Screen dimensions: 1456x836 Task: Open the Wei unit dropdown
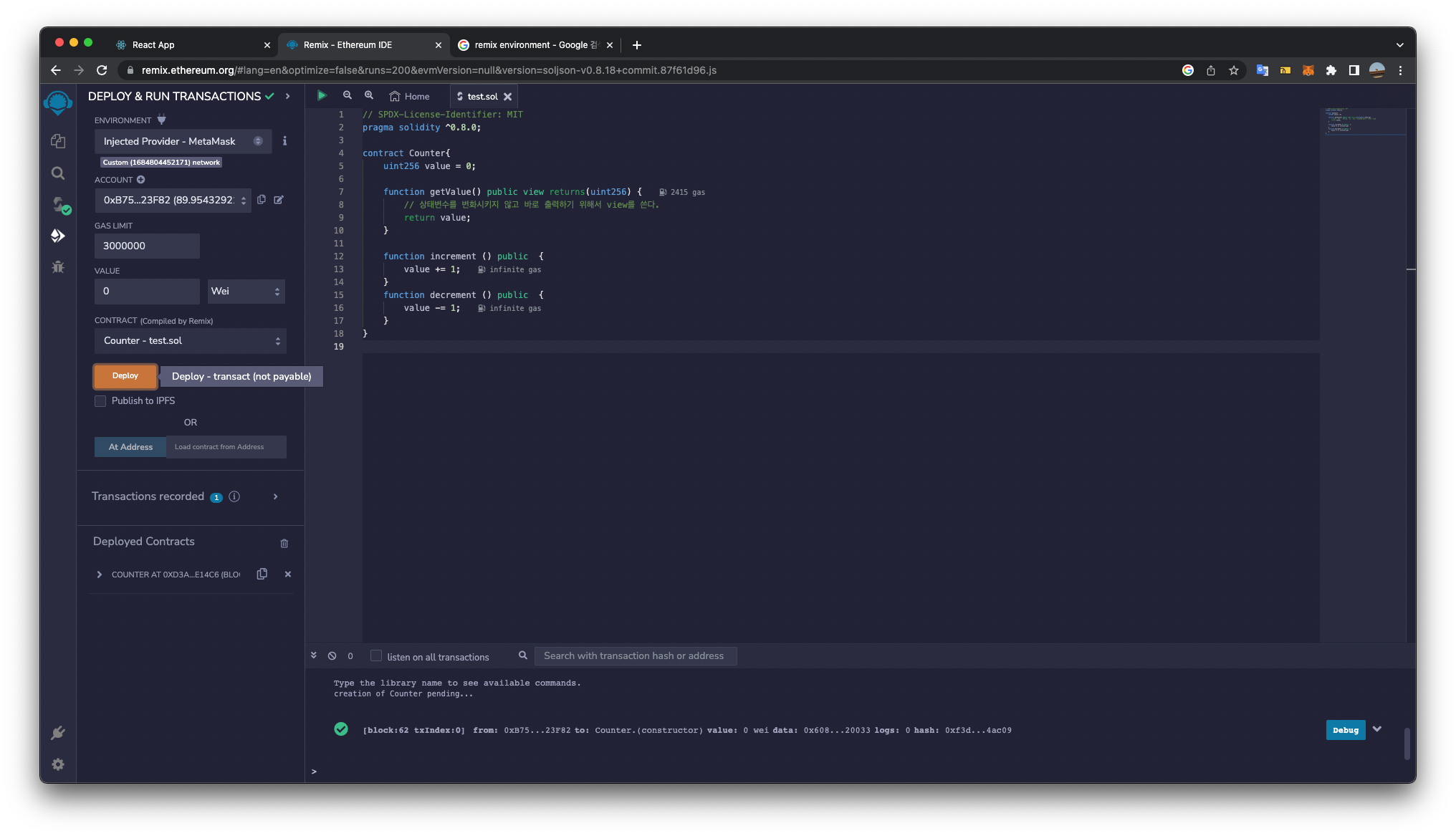click(246, 291)
